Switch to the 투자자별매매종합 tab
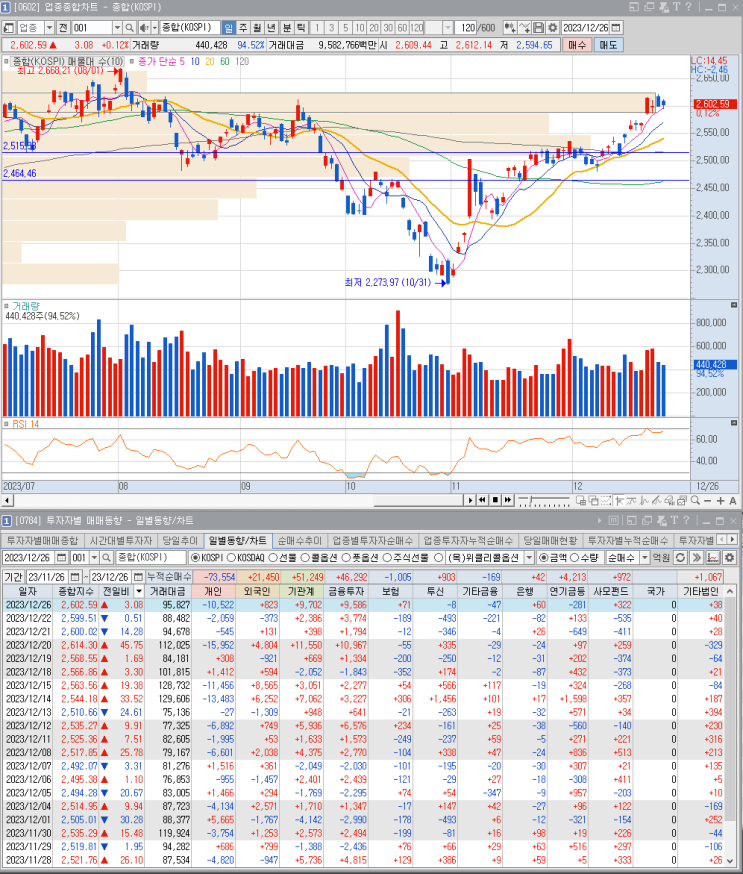The height and width of the screenshot is (874, 743). 42,540
